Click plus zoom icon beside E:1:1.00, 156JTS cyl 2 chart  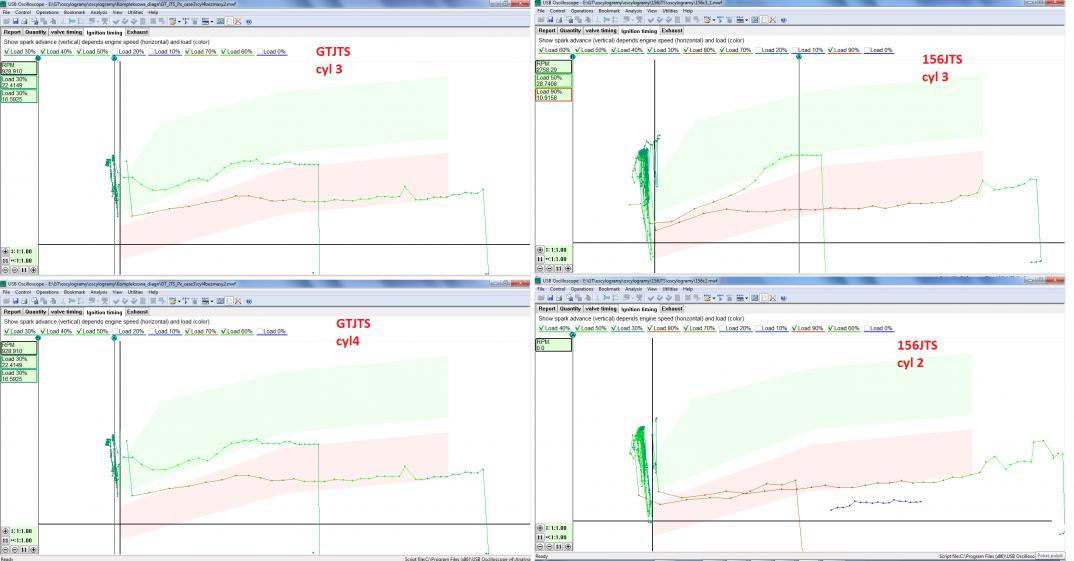coord(540,528)
